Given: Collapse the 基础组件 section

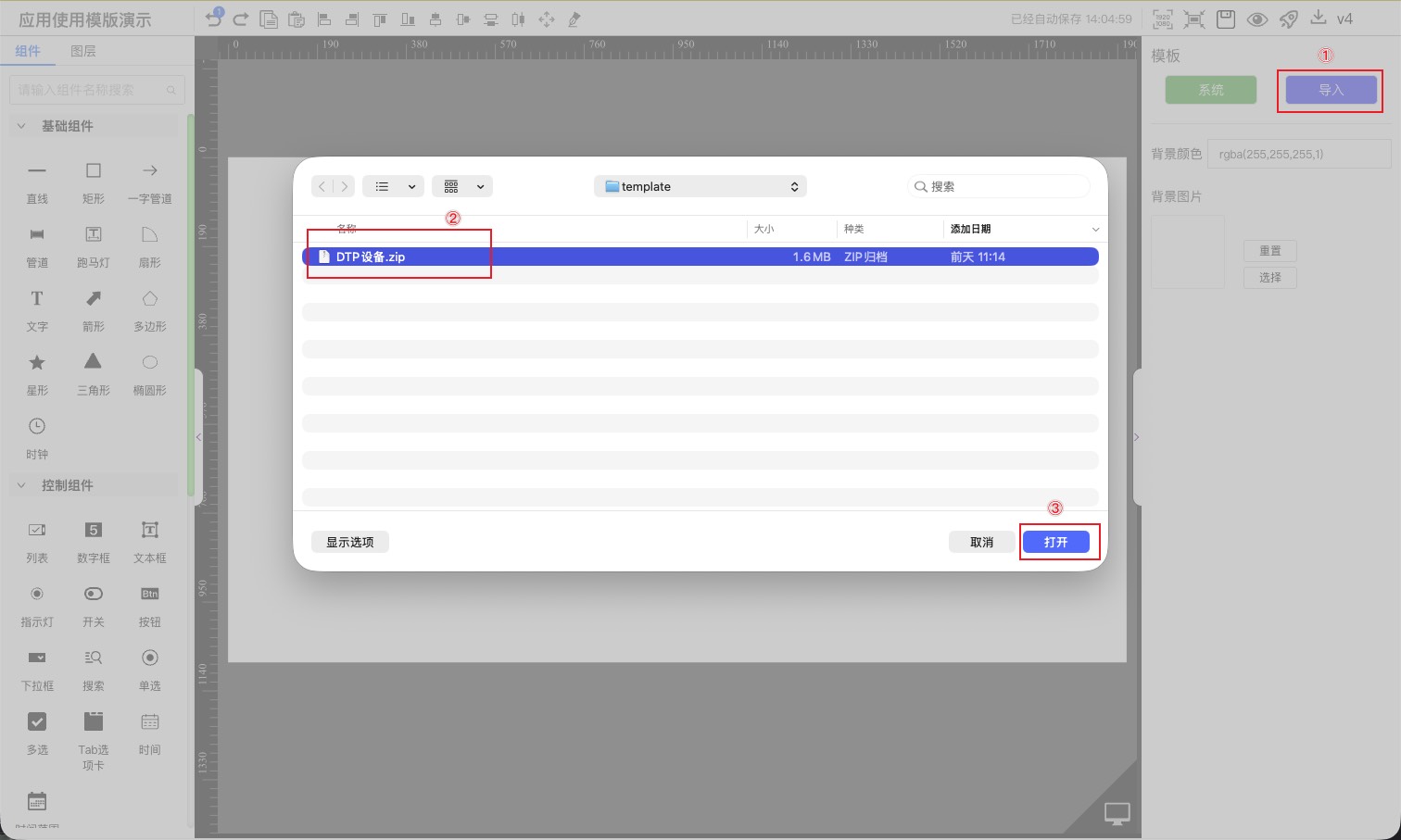Looking at the screenshot, I should [x=22, y=126].
